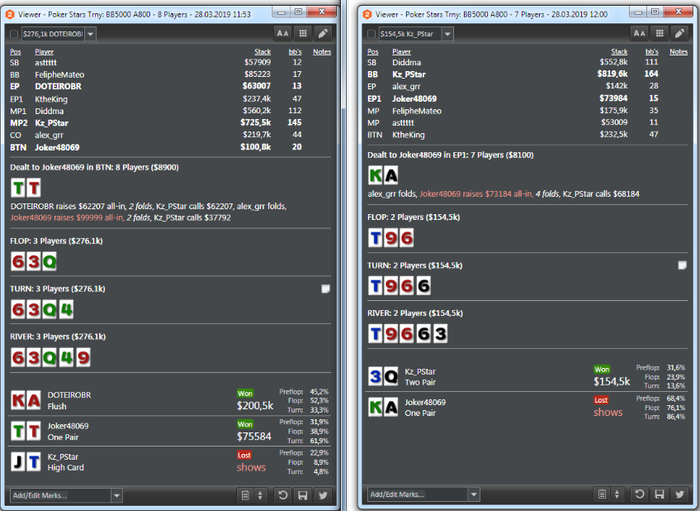The image size is (700, 511).
Task: Click pencil edit icon in left viewer
Action: (323, 33)
